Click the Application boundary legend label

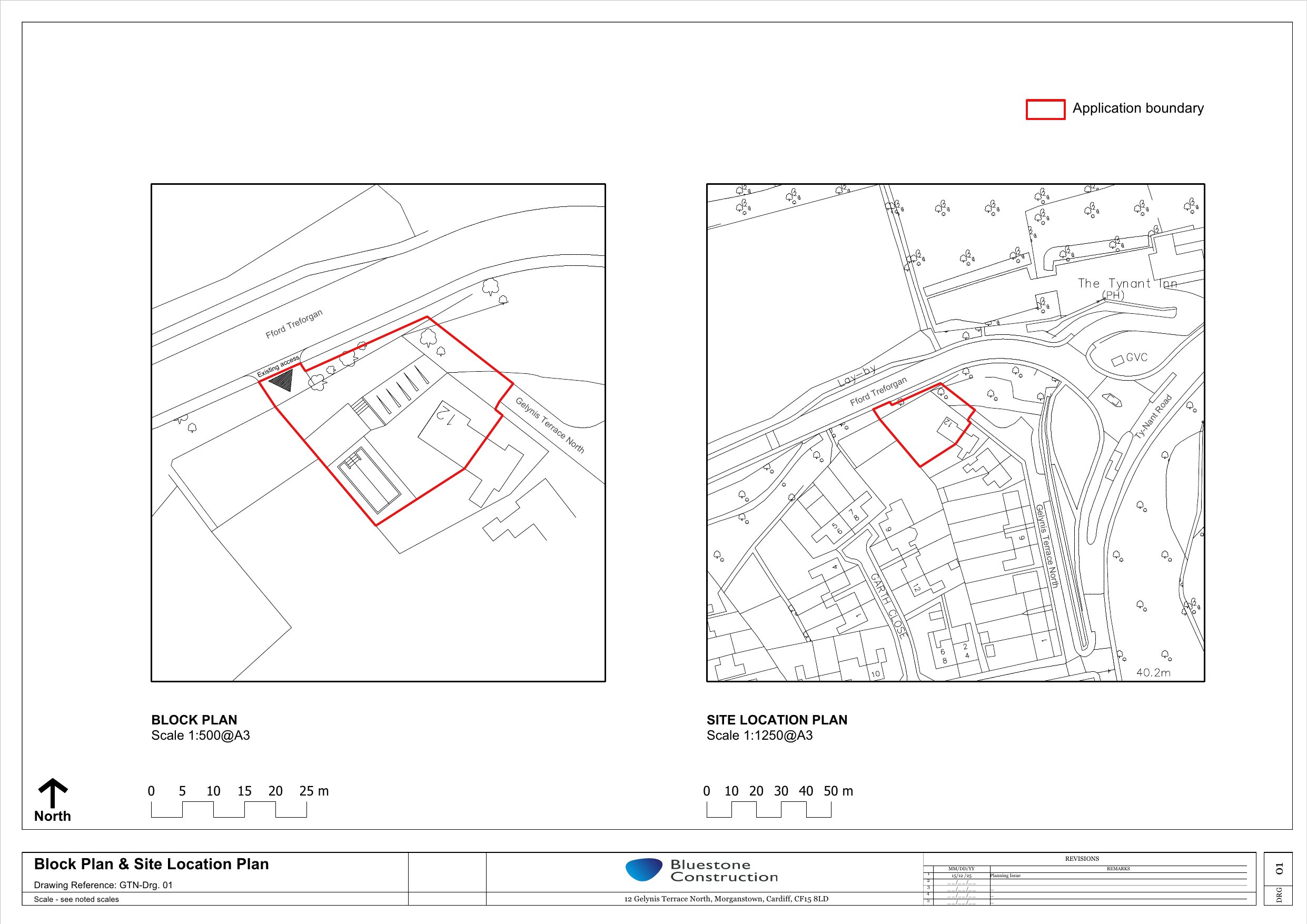click(1137, 108)
